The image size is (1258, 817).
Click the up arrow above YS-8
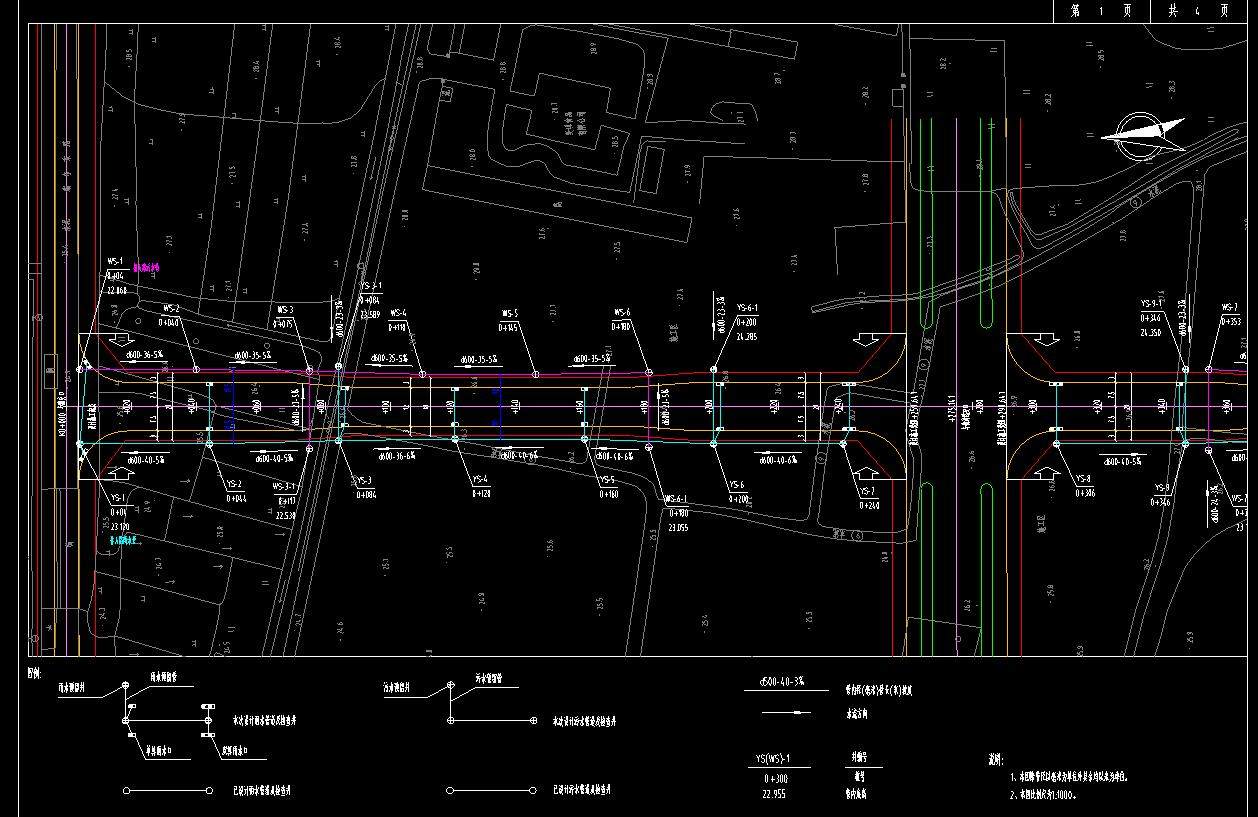click(1046, 471)
